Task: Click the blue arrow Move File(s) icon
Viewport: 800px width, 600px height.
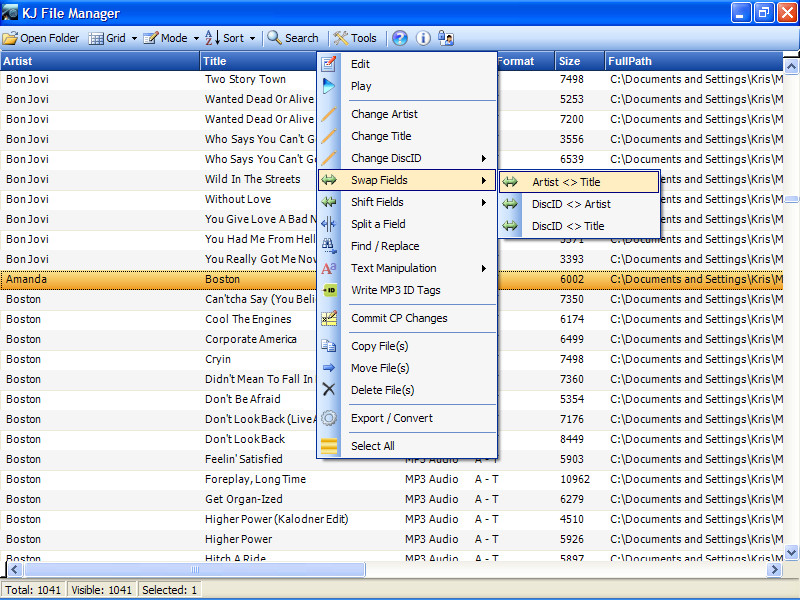Action: 329,368
